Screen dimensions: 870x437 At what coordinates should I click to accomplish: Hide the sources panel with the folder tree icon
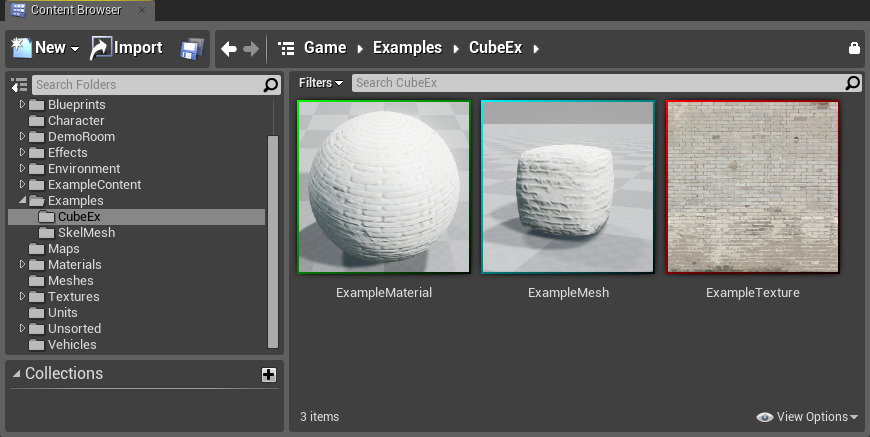point(19,84)
